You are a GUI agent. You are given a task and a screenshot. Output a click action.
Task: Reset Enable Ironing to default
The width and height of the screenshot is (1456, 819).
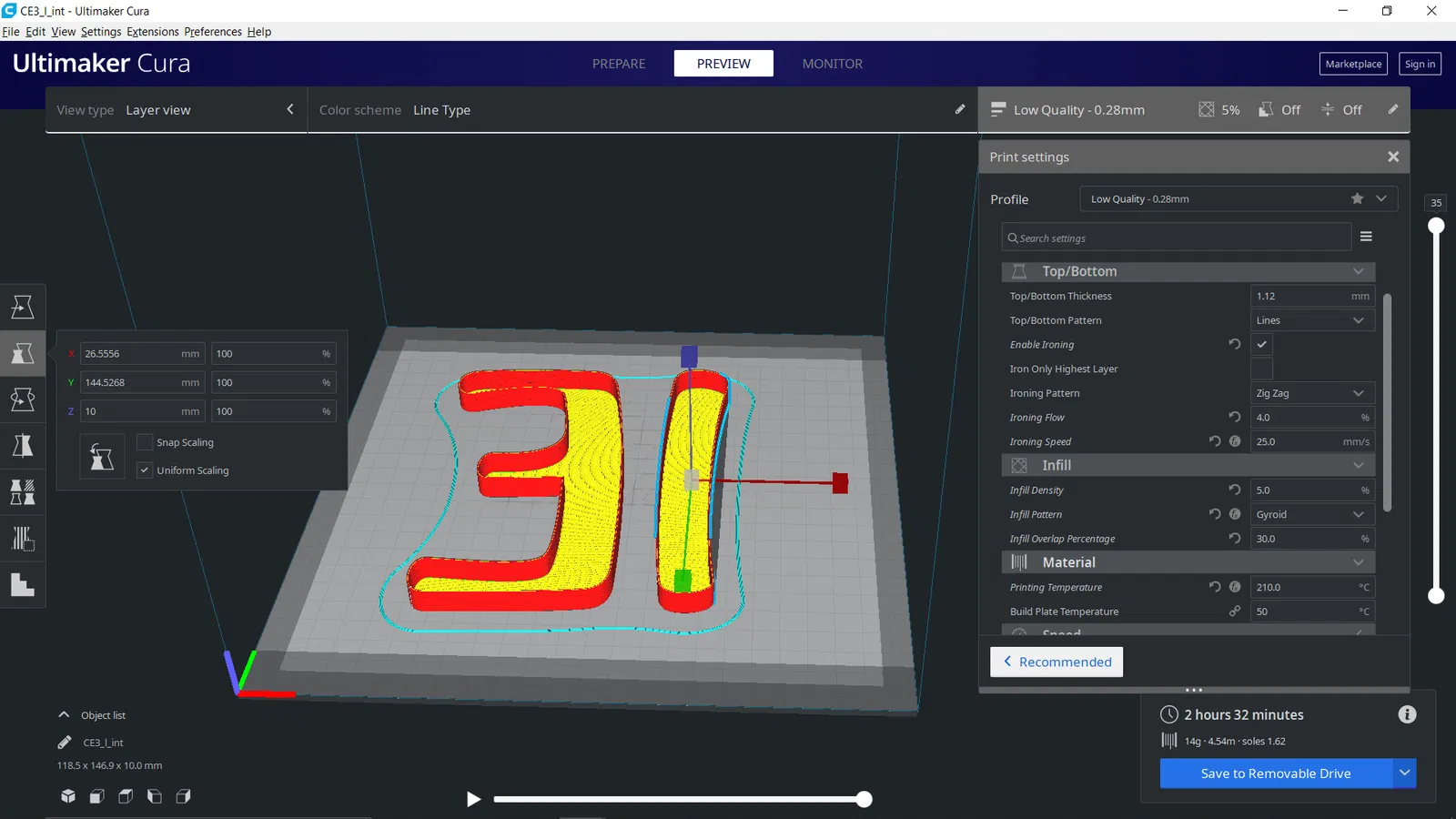pyautogui.click(x=1235, y=344)
